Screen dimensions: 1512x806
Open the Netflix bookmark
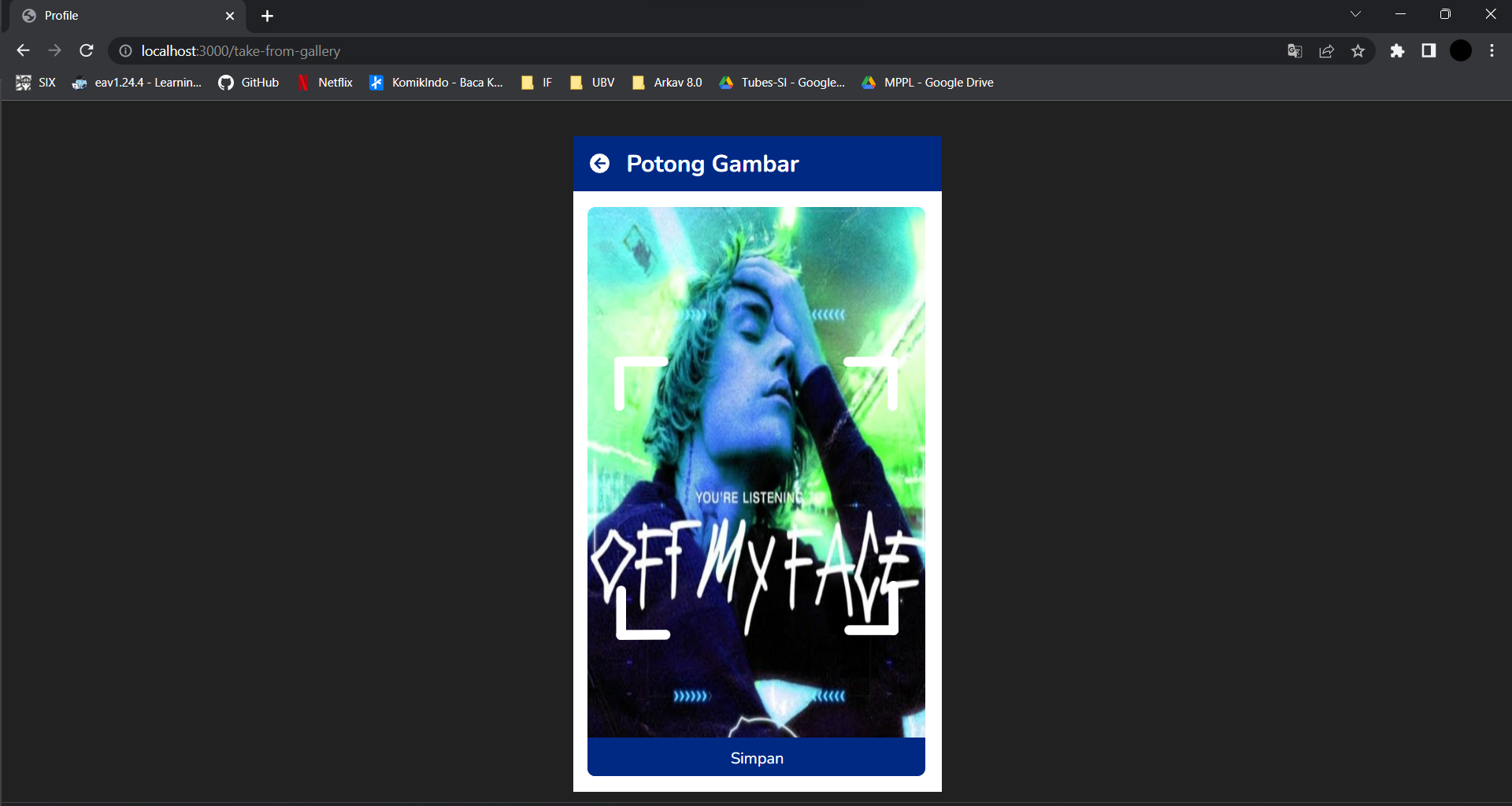pyautogui.click(x=324, y=83)
